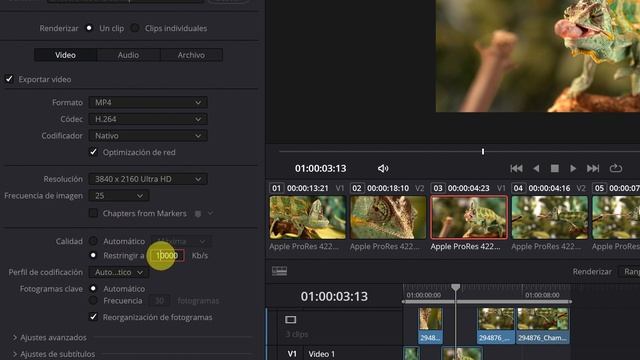
Task: Open the Códec dropdown showing H.264
Action: click(x=148, y=119)
